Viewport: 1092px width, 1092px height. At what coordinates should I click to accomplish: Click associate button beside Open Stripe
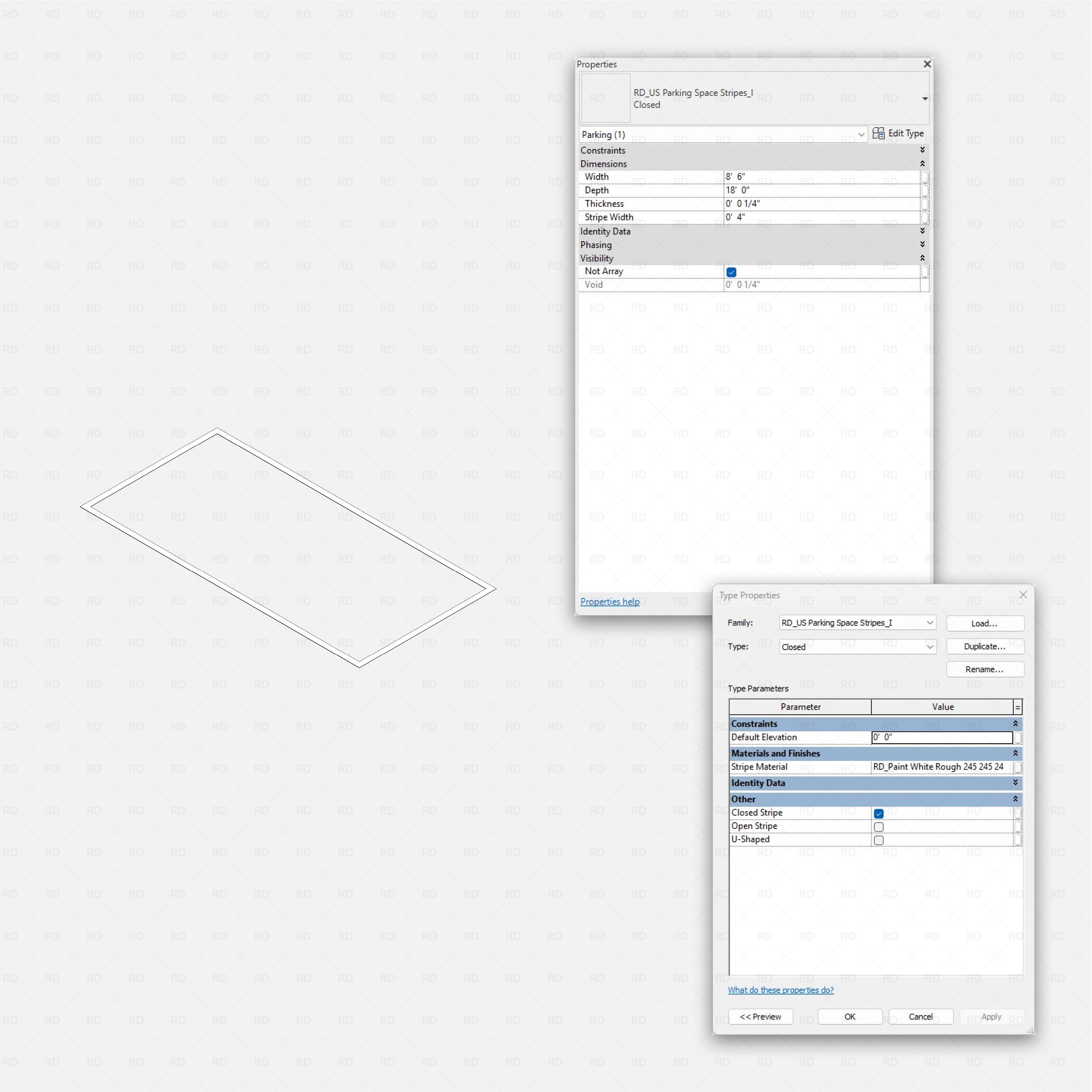(1017, 827)
